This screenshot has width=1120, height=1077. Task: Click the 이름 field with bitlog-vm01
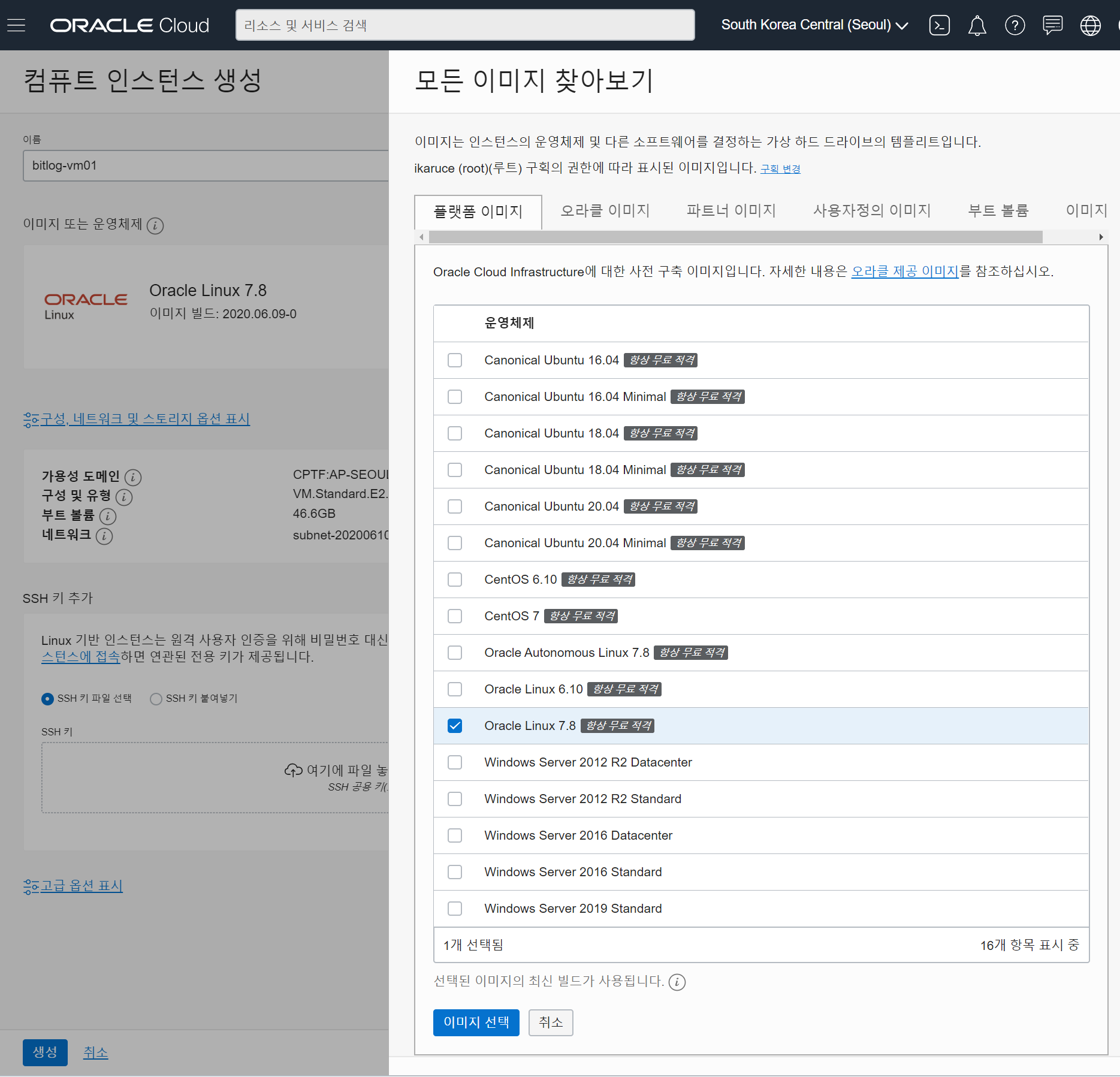206,165
